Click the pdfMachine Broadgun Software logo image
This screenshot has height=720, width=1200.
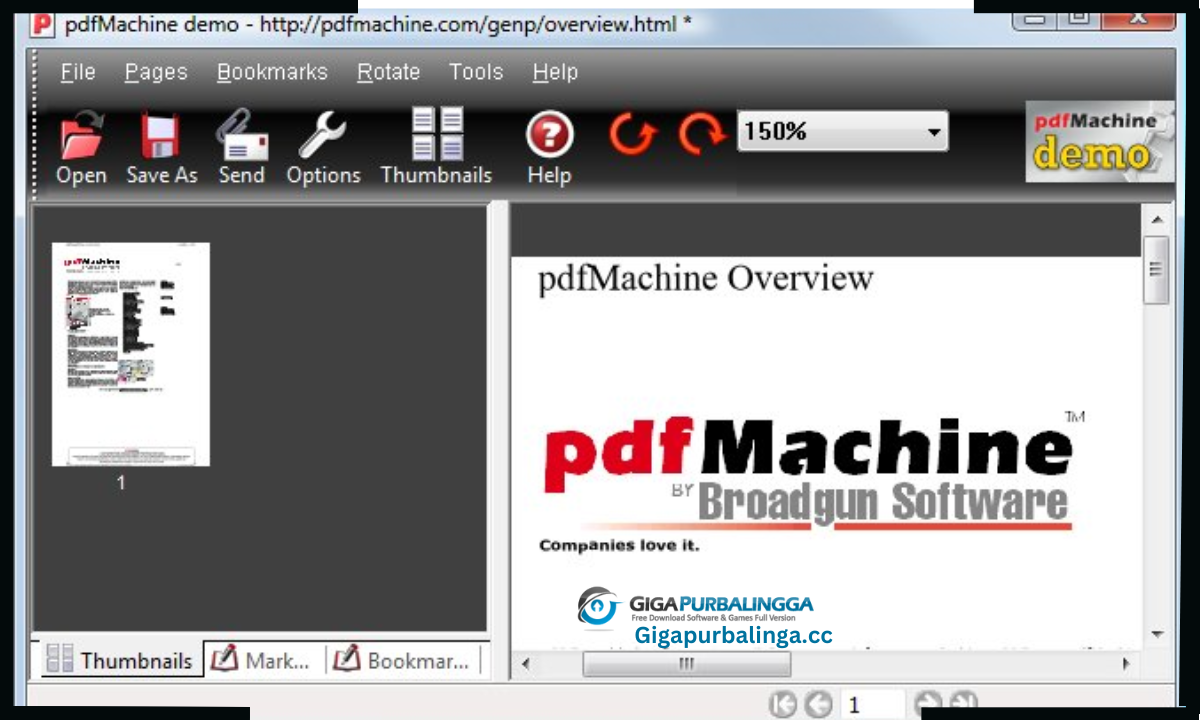(814, 471)
